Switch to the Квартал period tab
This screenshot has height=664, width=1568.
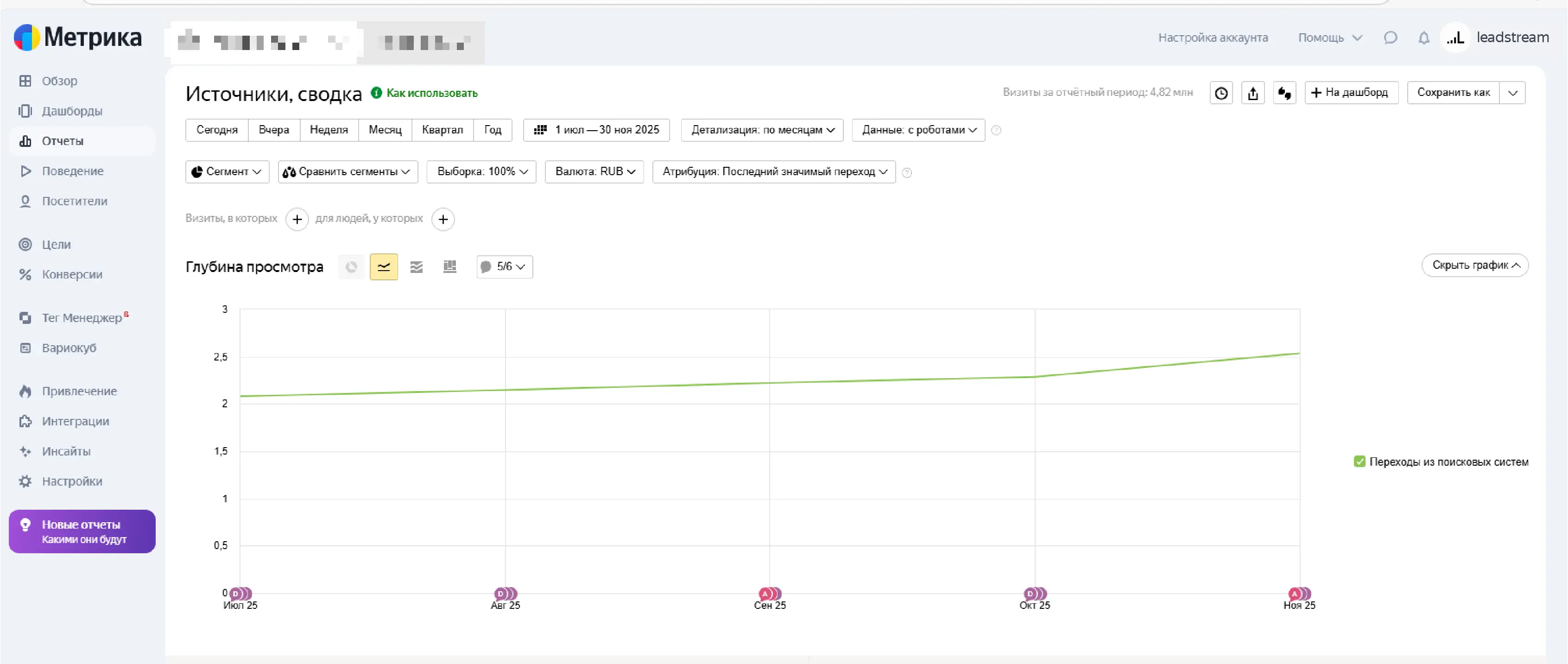click(443, 130)
